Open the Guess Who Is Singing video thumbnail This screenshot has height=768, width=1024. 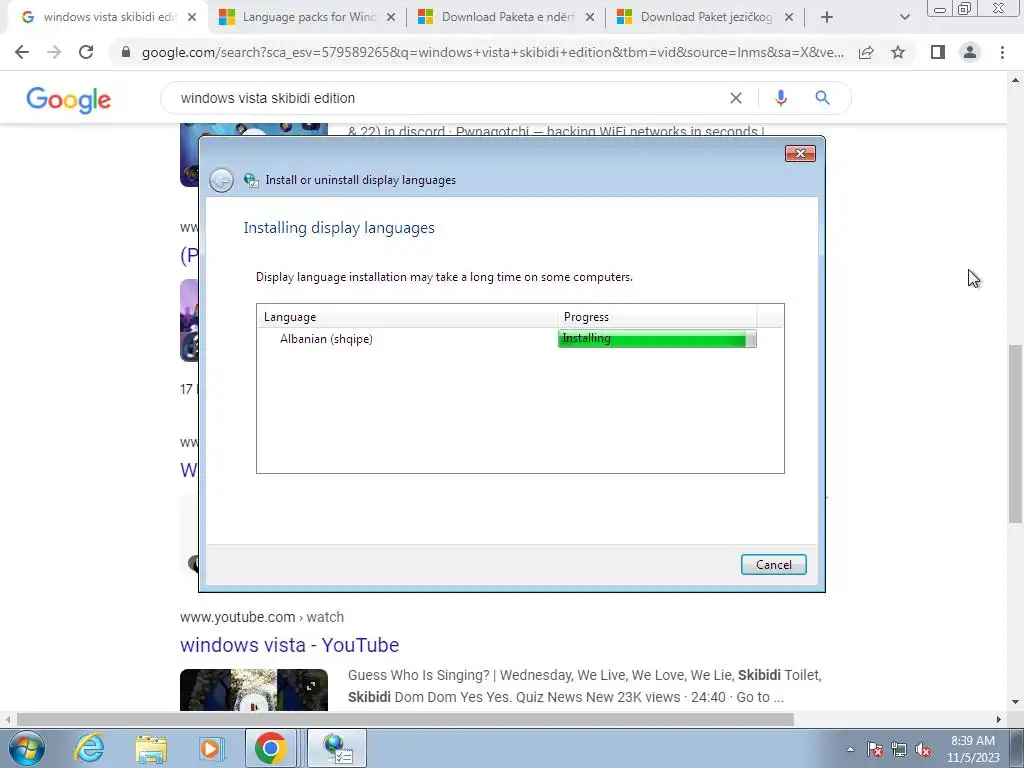click(x=254, y=690)
